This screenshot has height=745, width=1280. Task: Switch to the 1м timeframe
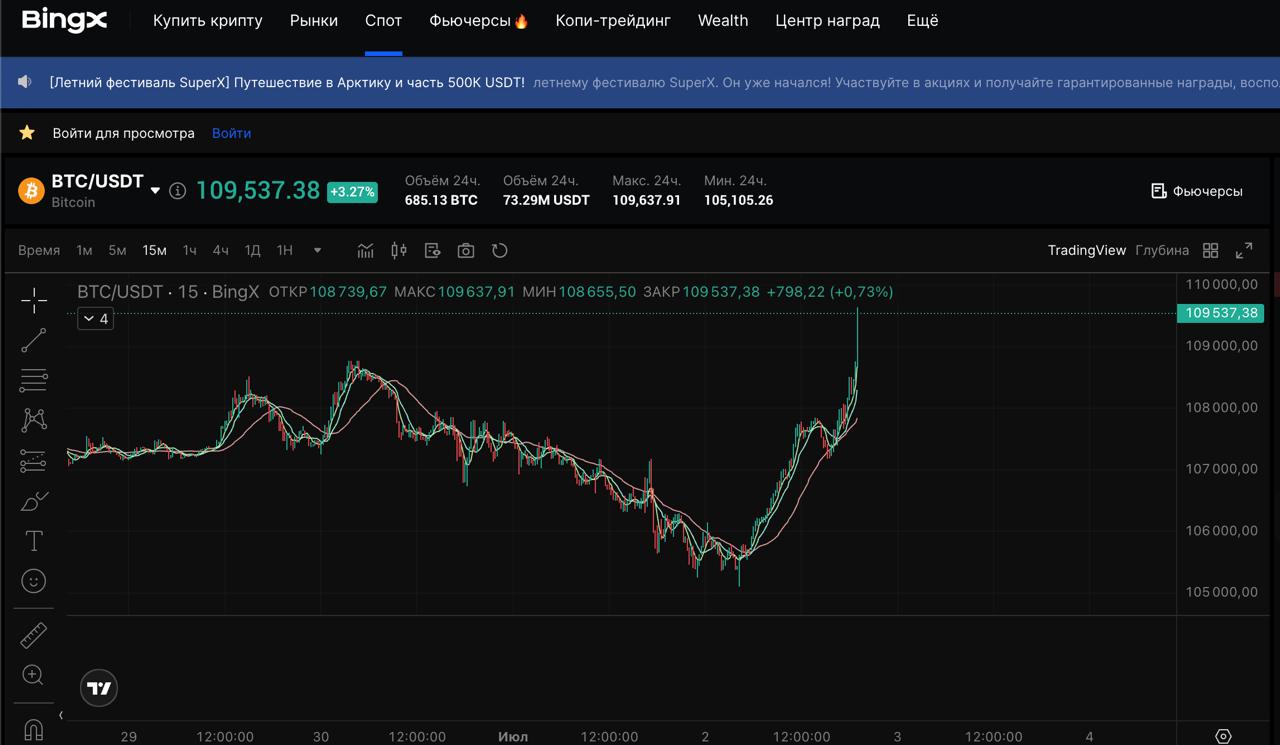point(84,250)
